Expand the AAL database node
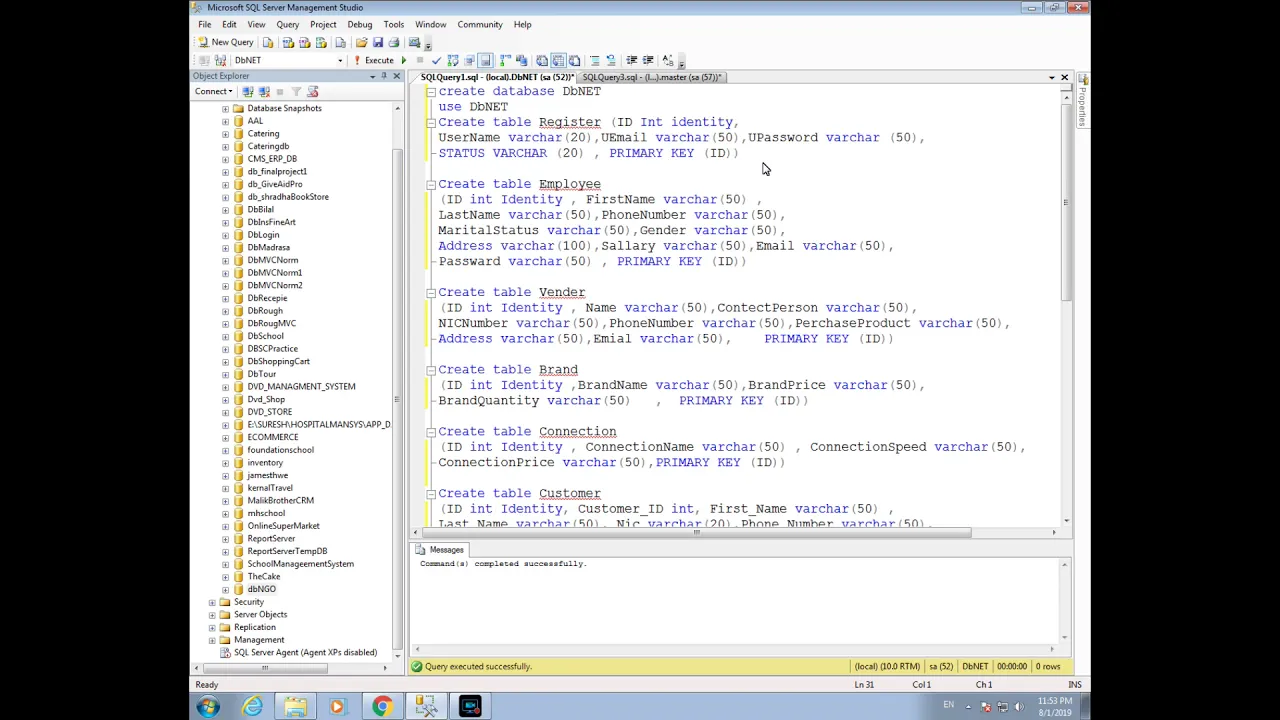1280x720 pixels. (x=225, y=121)
